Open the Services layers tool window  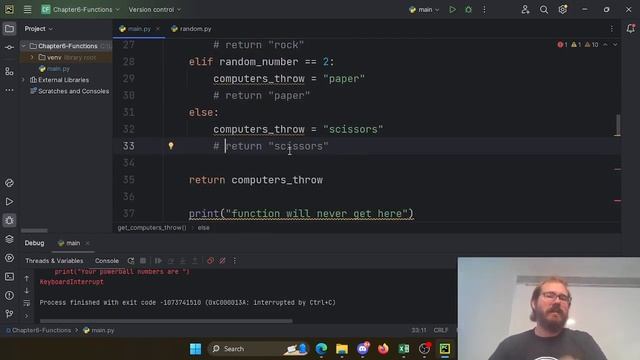tap(9, 239)
